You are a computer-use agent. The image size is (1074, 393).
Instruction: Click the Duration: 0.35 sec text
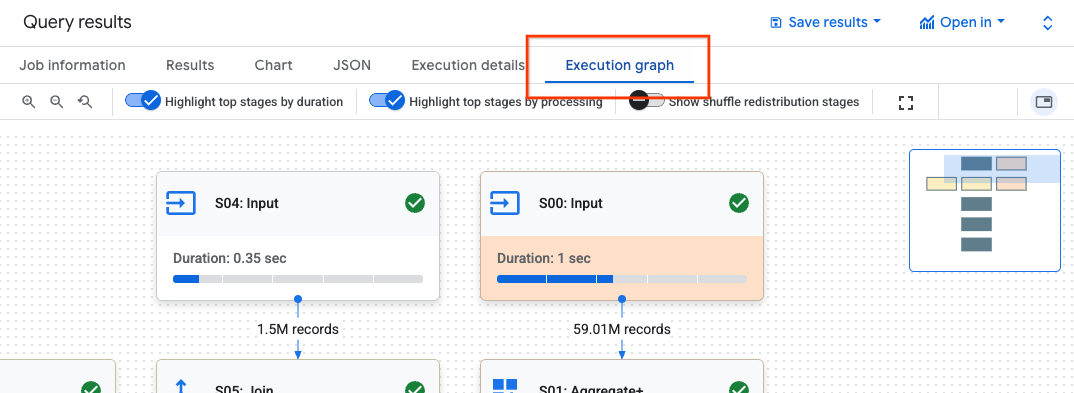click(229, 259)
